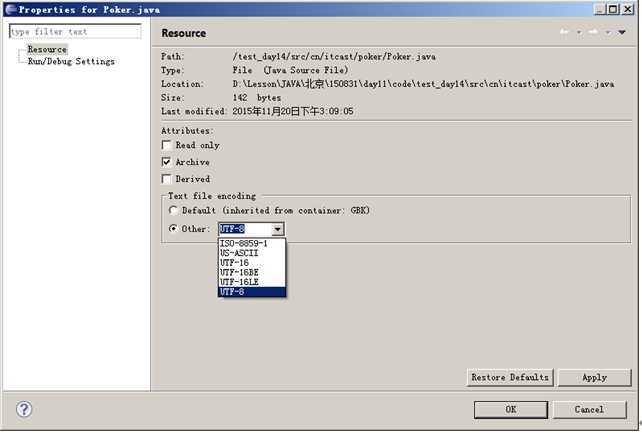
Task: Uncheck the Archive checkbox
Action: pos(167,162)
